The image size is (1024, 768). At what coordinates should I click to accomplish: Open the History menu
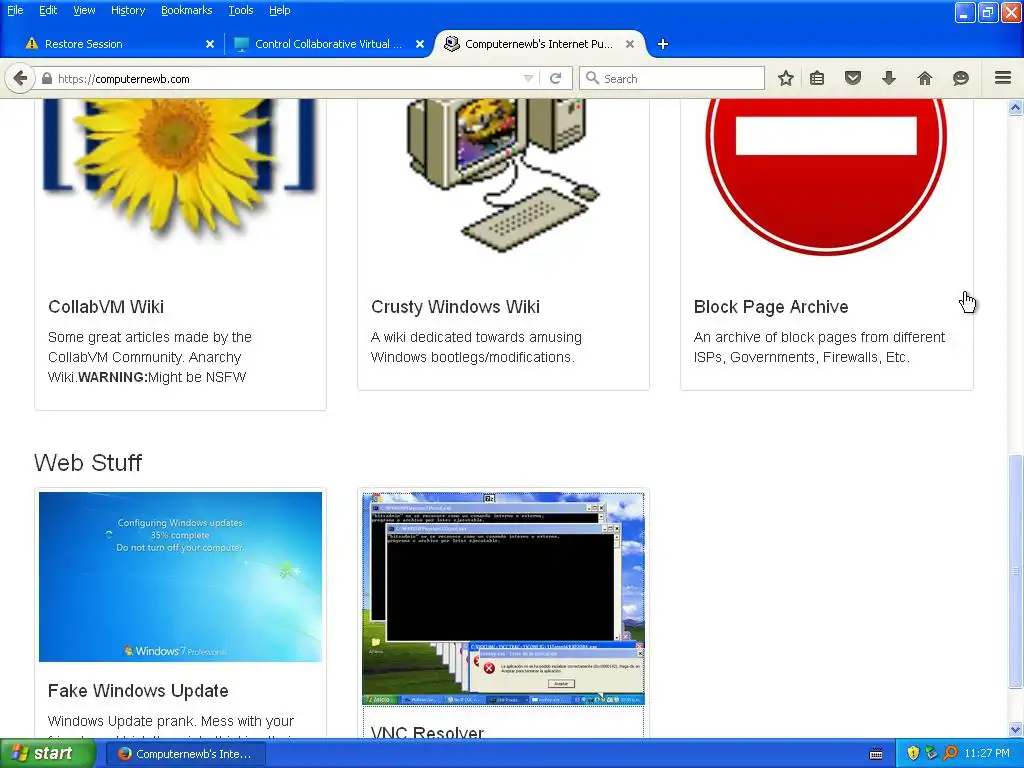tap(127, 10)
